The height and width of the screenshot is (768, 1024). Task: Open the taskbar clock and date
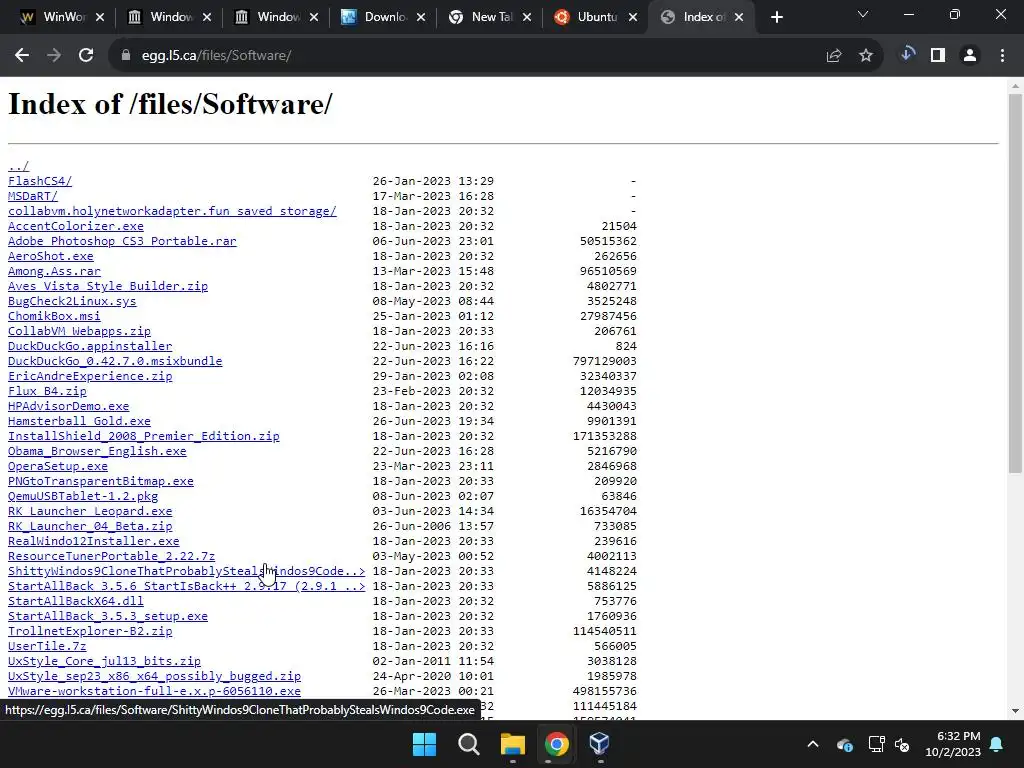[x=953, y=744]
